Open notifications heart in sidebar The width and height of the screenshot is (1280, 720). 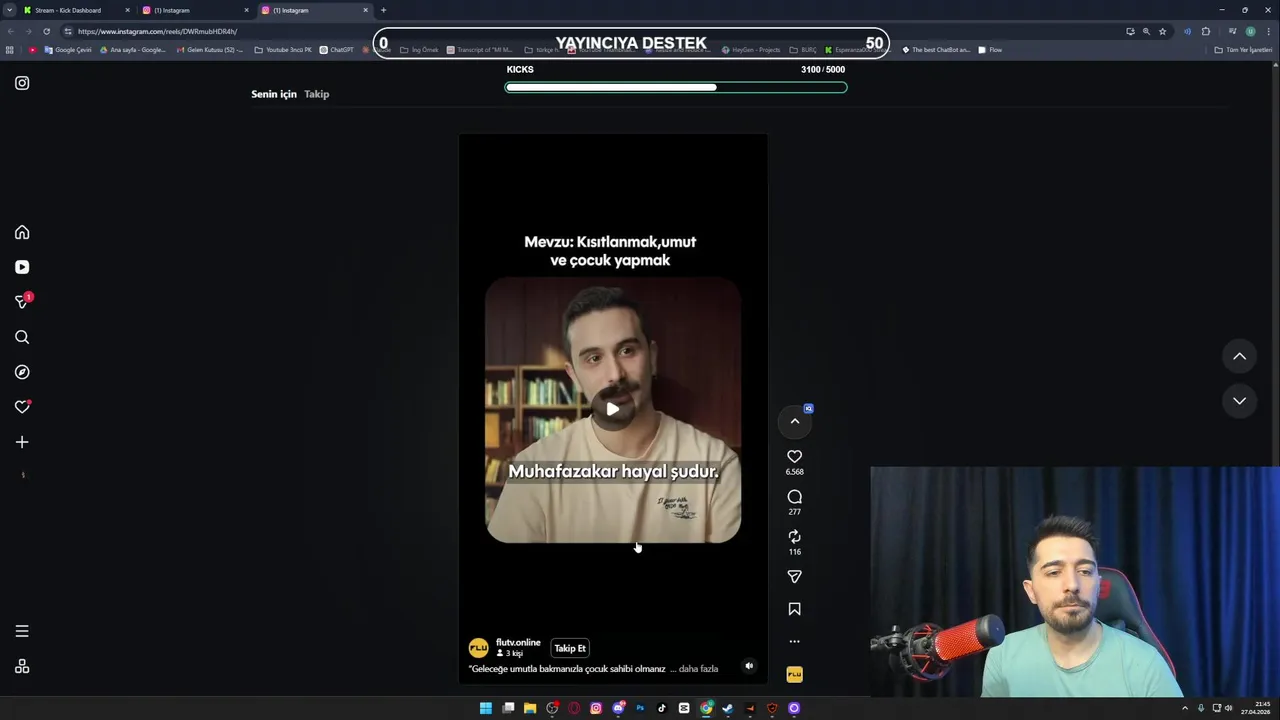point(22,407)
